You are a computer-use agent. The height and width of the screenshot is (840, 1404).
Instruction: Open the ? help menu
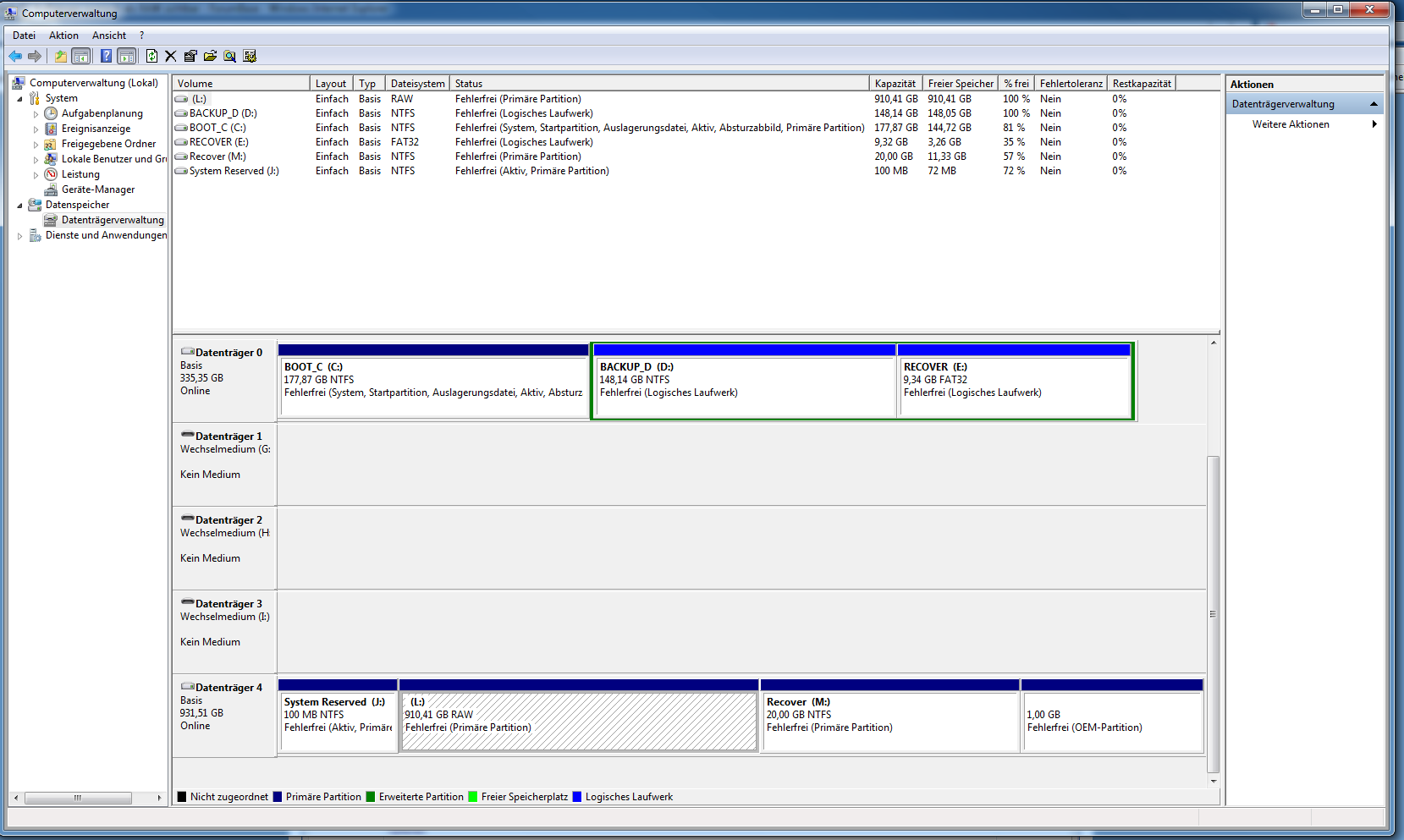(x=141, y=36)
